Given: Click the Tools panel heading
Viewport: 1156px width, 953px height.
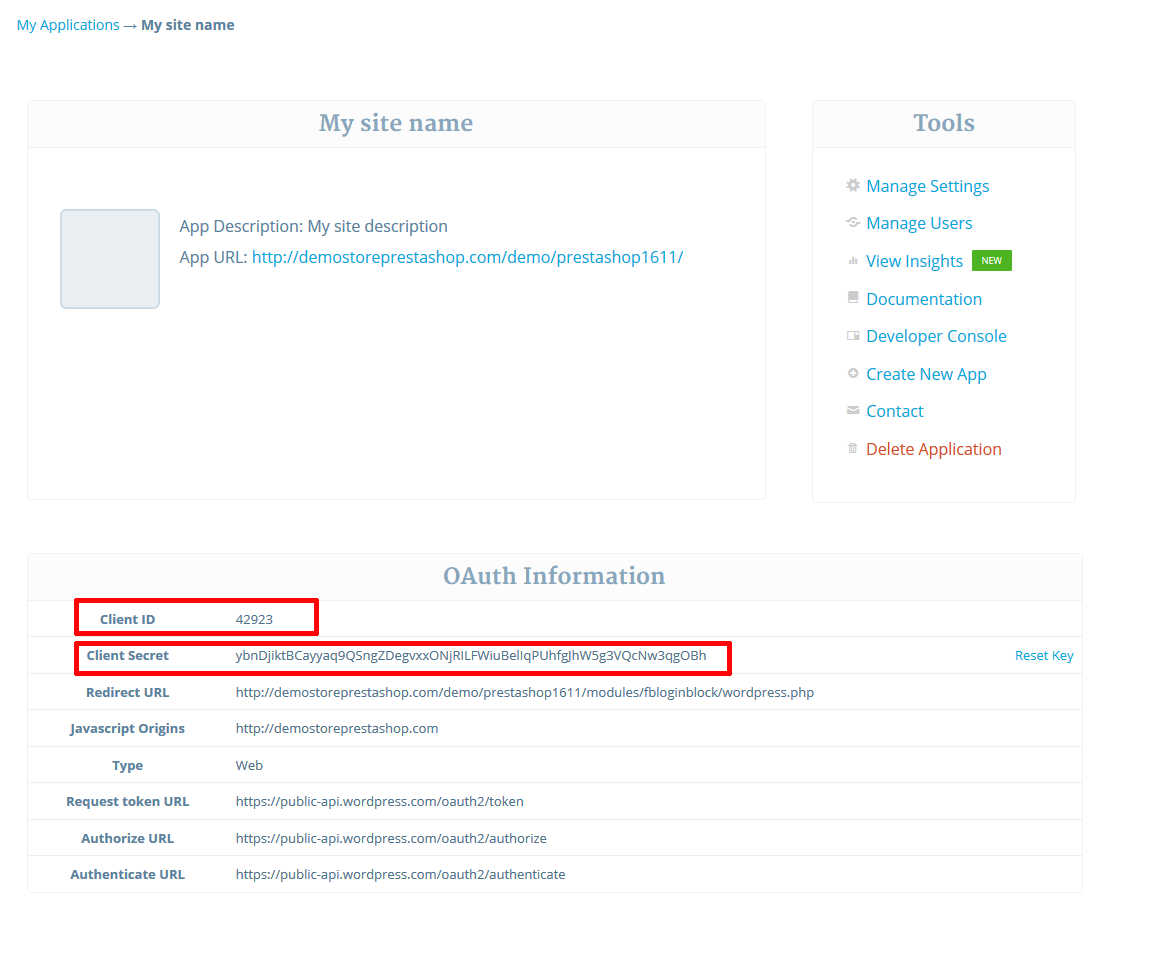Looking at the screenshot, I should (x=944, y=123).
